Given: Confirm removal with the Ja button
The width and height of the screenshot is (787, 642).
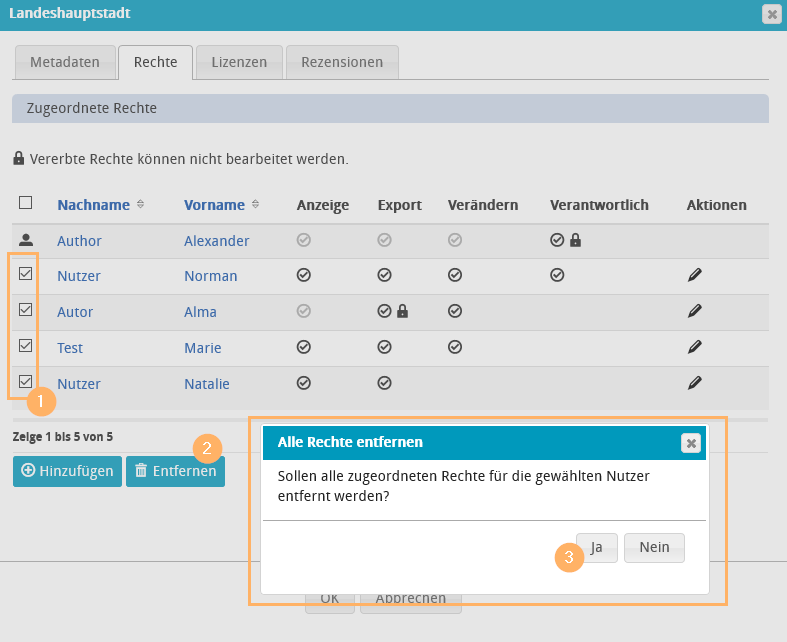Looking at the screenshot, I should pos(596,548).
